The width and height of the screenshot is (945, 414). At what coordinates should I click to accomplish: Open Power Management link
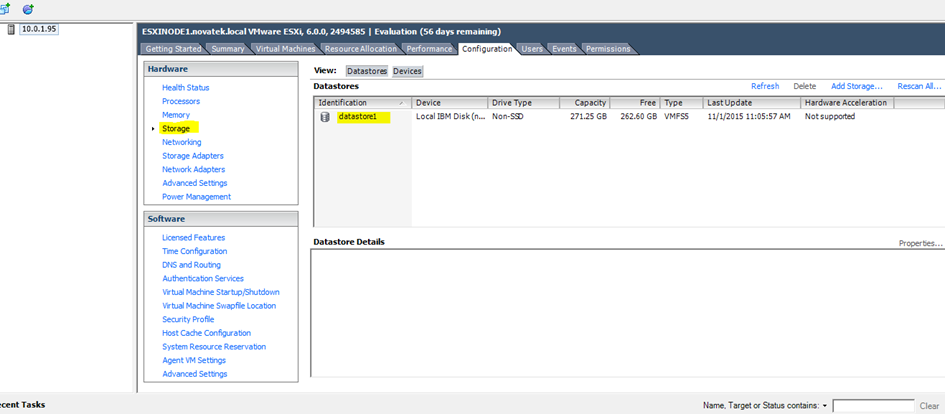196,197
